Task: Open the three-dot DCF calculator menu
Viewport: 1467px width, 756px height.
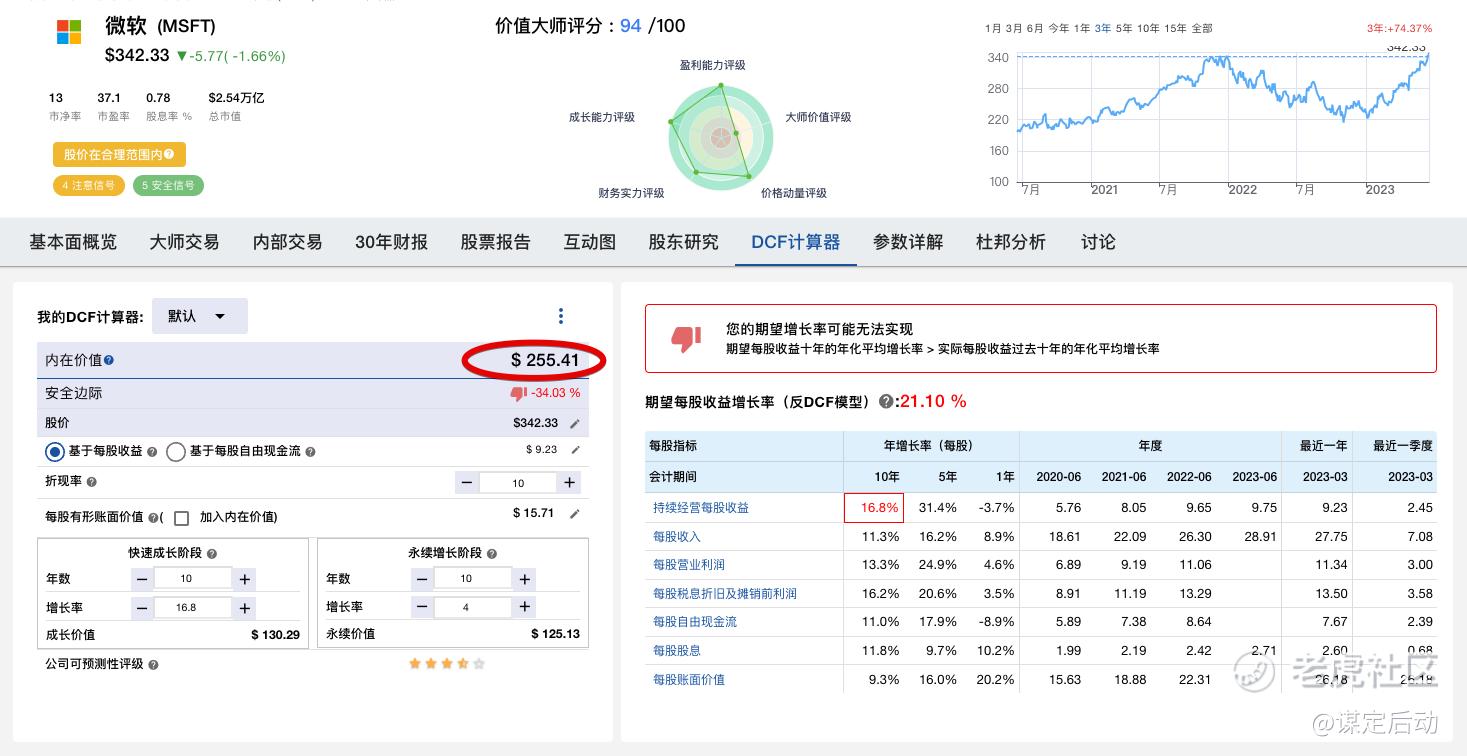Action: tap(561, 316)
